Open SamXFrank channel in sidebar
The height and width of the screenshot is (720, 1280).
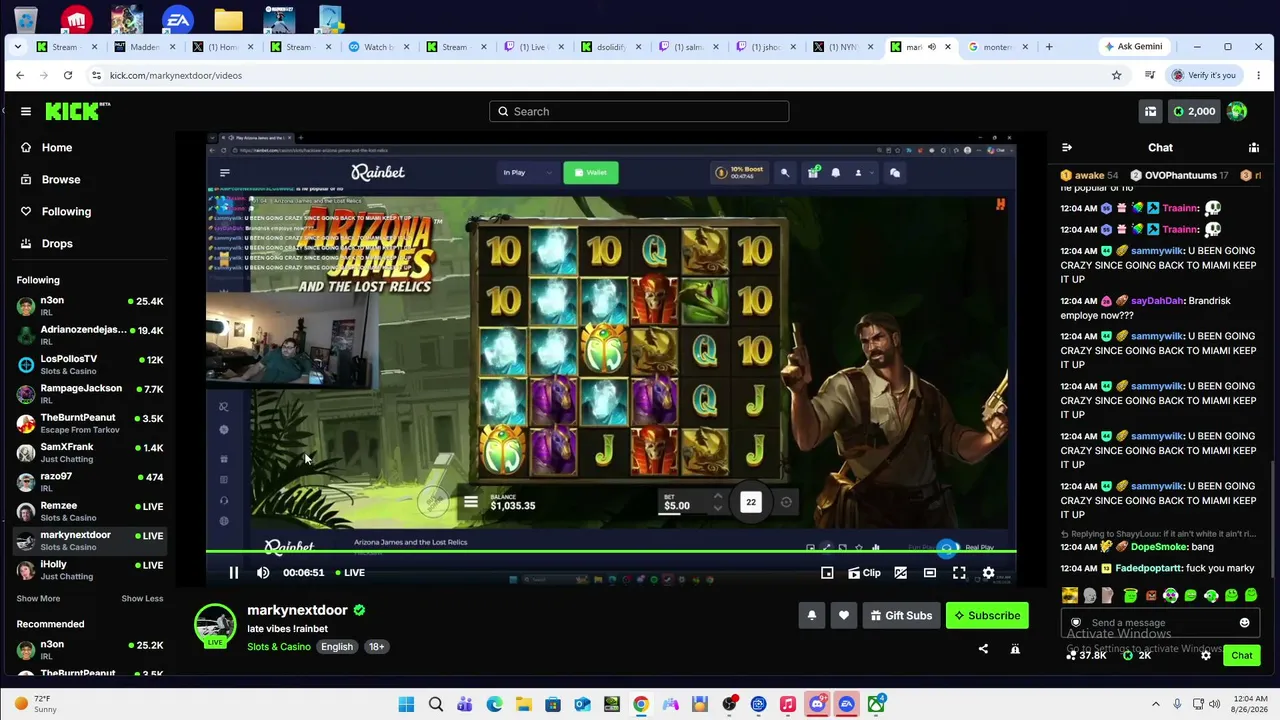click(89, 453)
